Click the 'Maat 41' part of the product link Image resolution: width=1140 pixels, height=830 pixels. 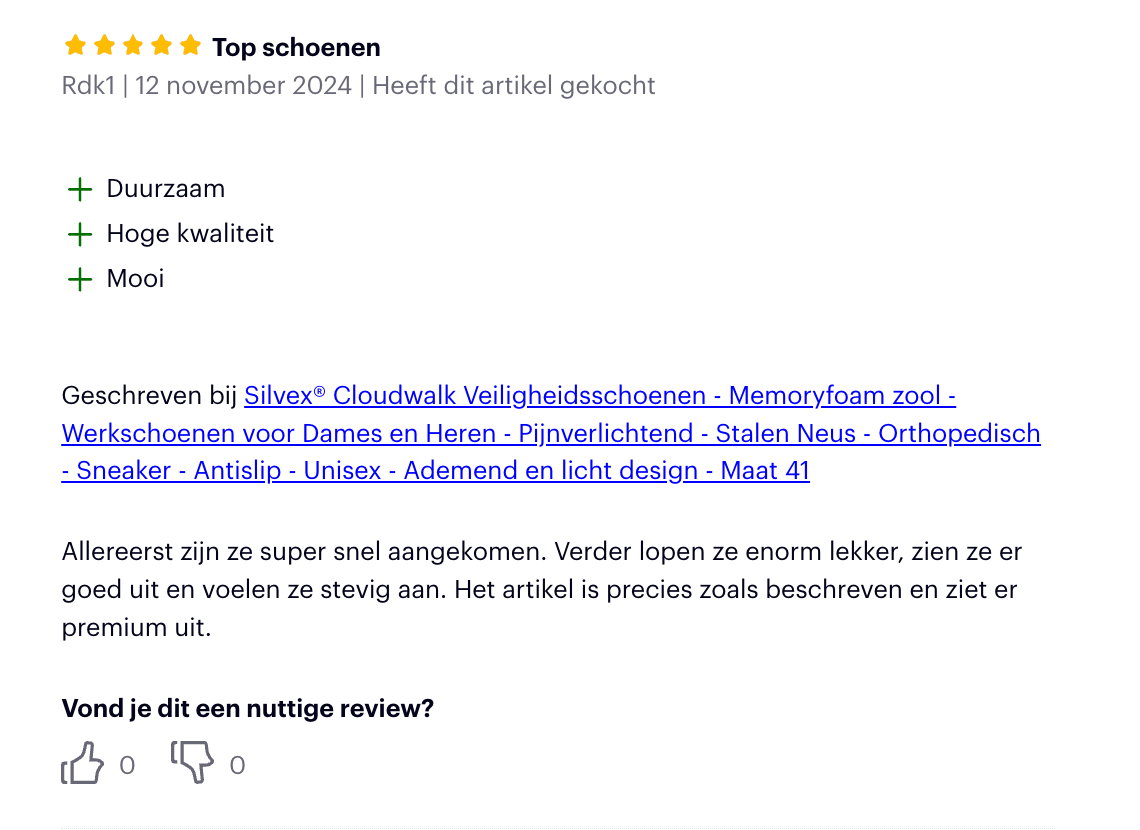point(765,471)
